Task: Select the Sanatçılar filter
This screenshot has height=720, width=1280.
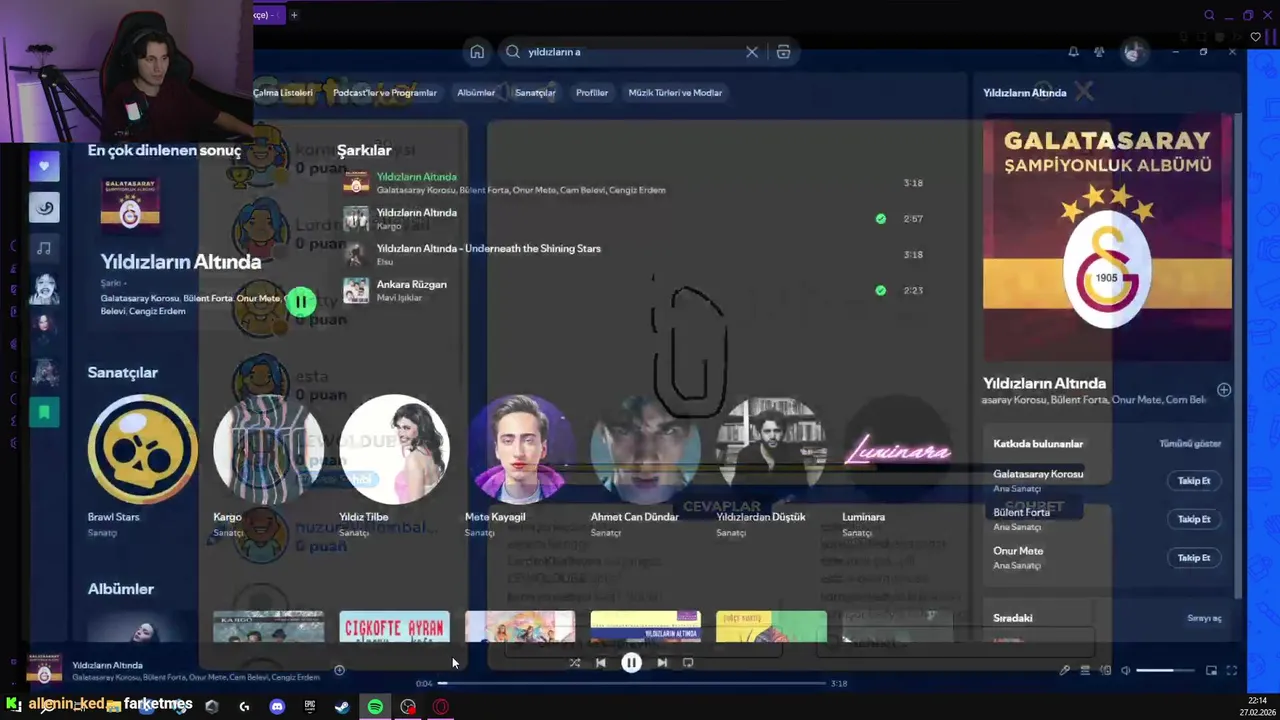Action: tap(535, 92)
